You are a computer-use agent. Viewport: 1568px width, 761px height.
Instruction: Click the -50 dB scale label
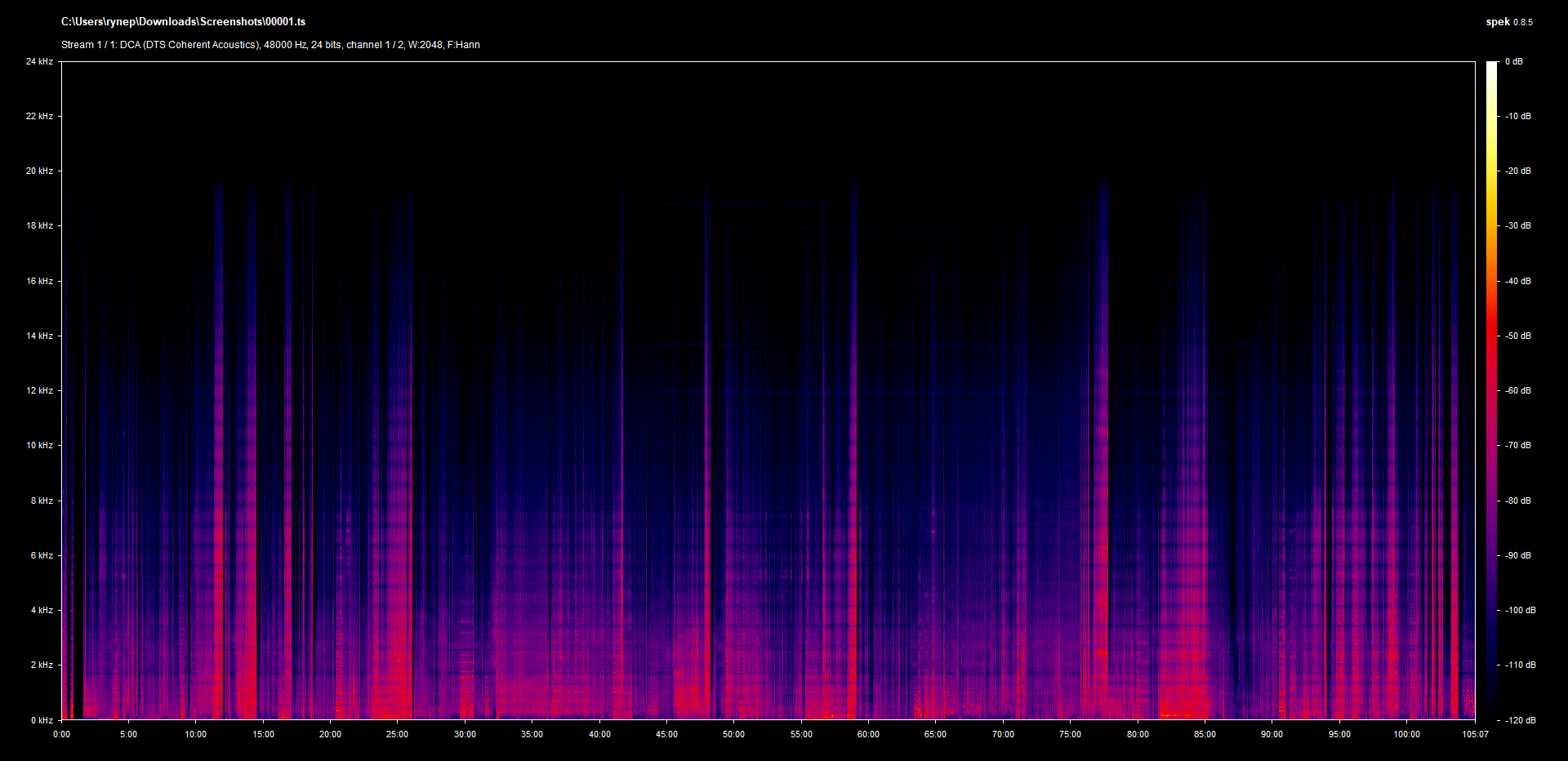click(1518, 336)
